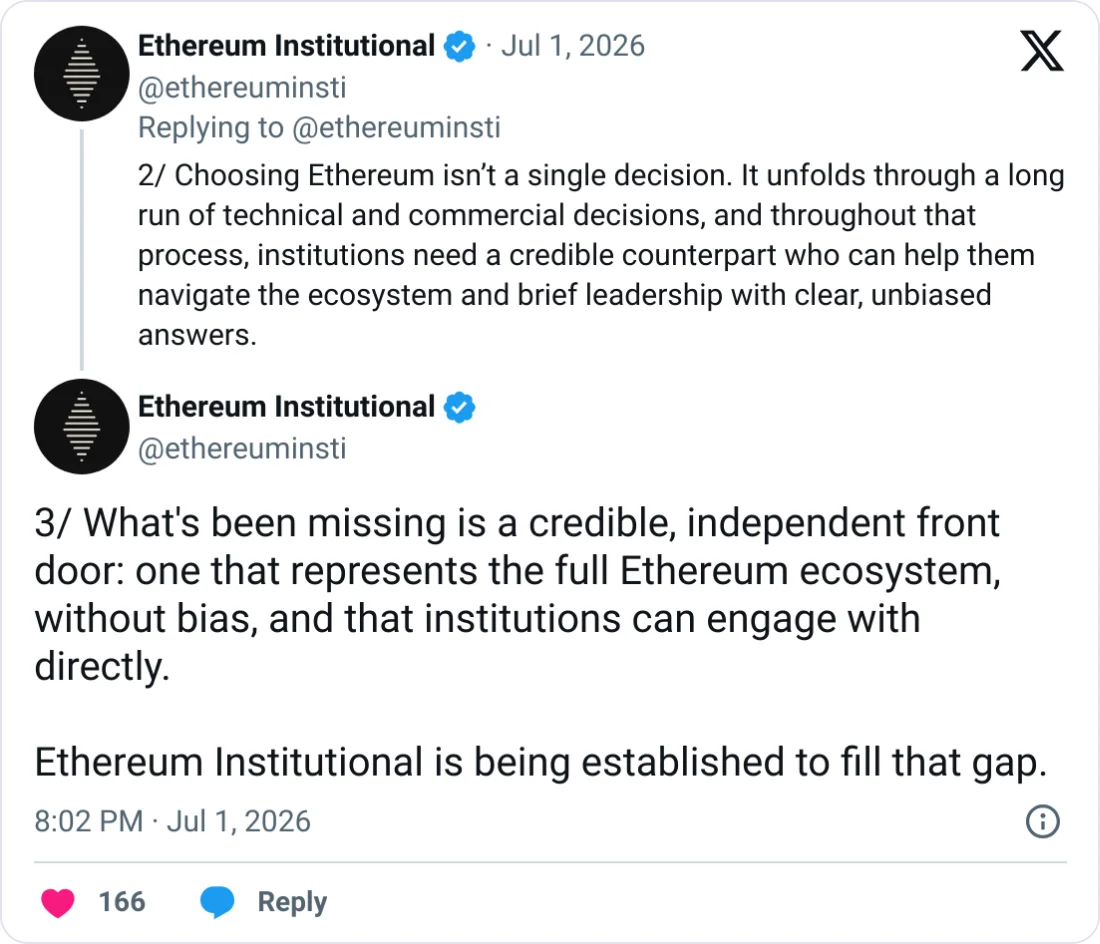Click the 166 likes count
This screenshot has width=1100, height=944.
click(x=122, y=902)
